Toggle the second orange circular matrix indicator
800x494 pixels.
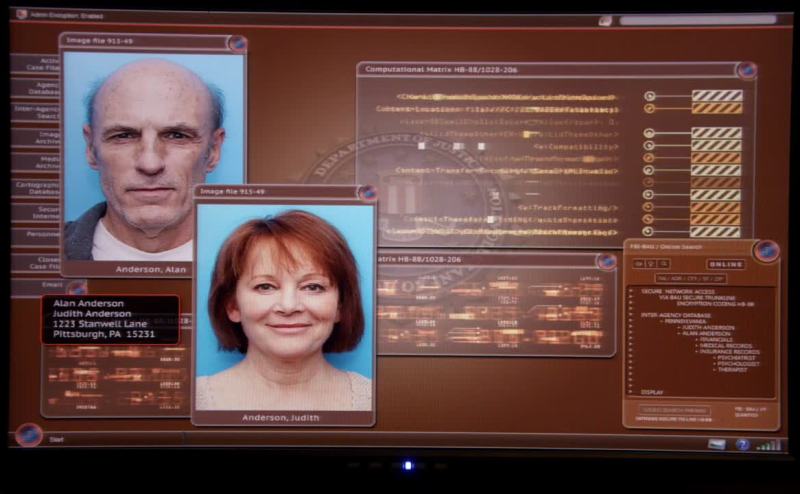point(649,157)
